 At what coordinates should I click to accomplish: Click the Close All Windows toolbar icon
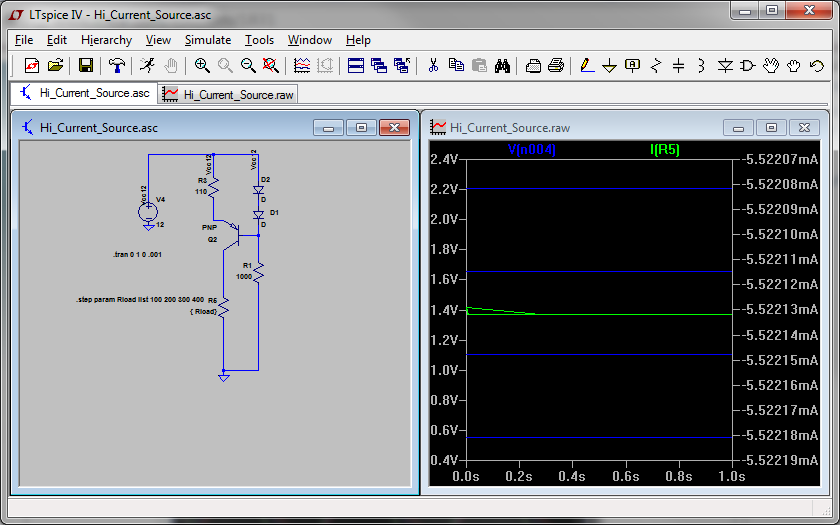pos(402,66)
